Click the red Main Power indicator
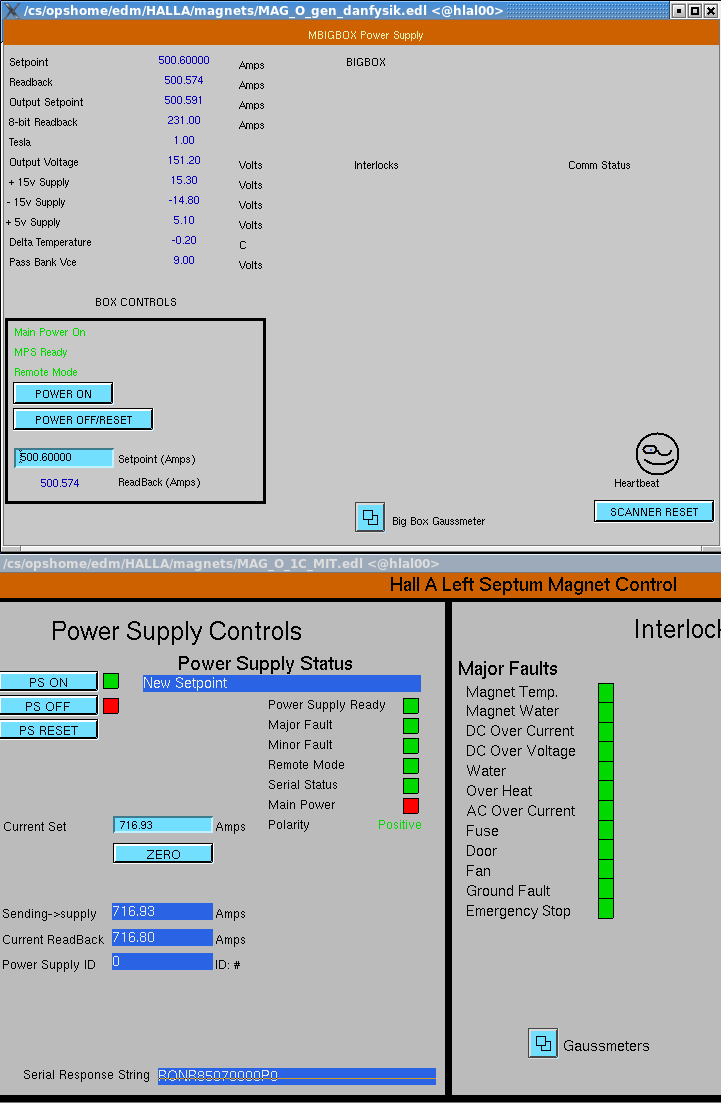The image size is (721, 1104). [x=411, y=805]
